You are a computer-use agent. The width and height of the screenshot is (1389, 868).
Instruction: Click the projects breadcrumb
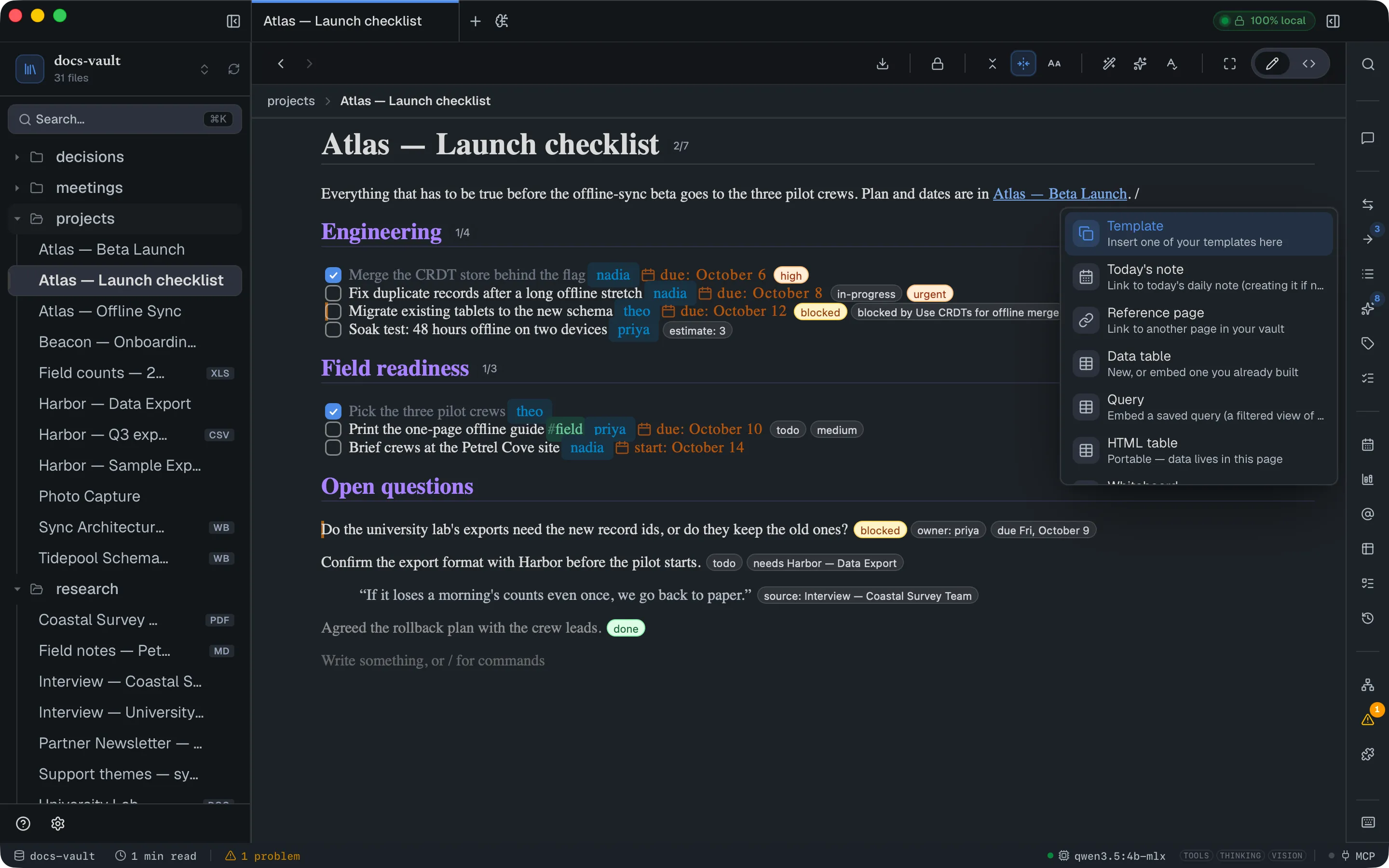tap(291, 101)
